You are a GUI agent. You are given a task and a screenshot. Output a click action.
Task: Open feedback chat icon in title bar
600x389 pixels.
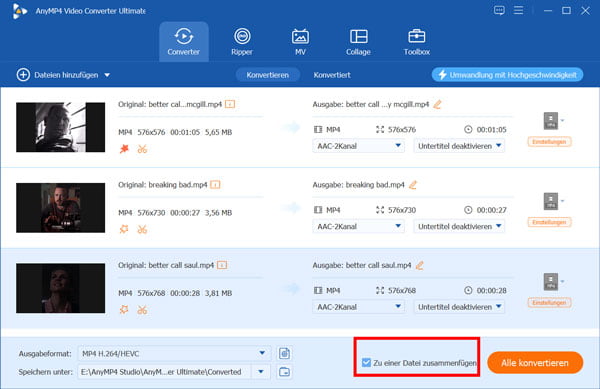click(499, 10)
